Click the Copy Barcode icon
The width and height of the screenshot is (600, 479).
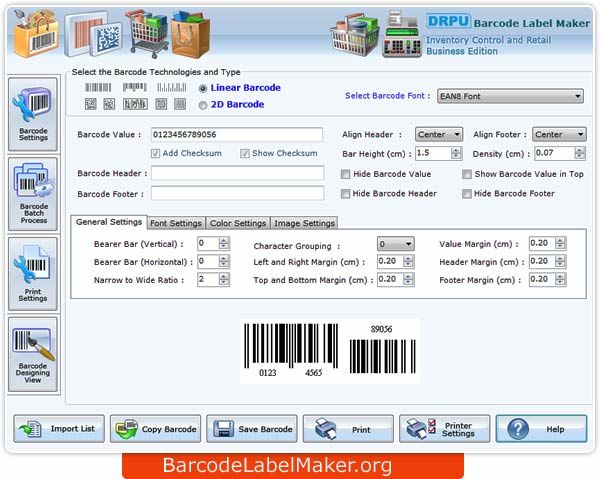[x=127, y=429]
